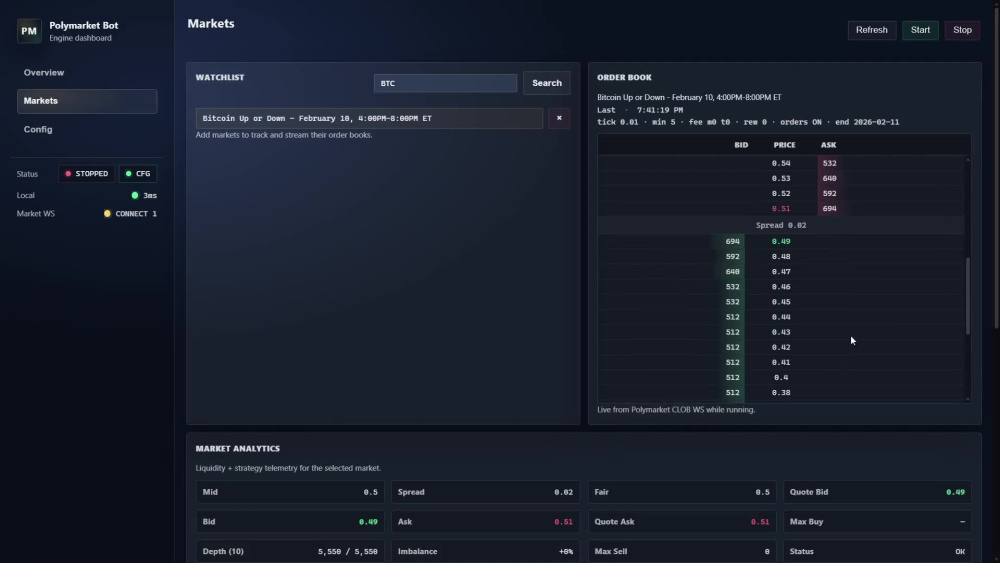Click the best bid price 0.49
This screenshot has width=1000, height=563.
tap(781, 242)
